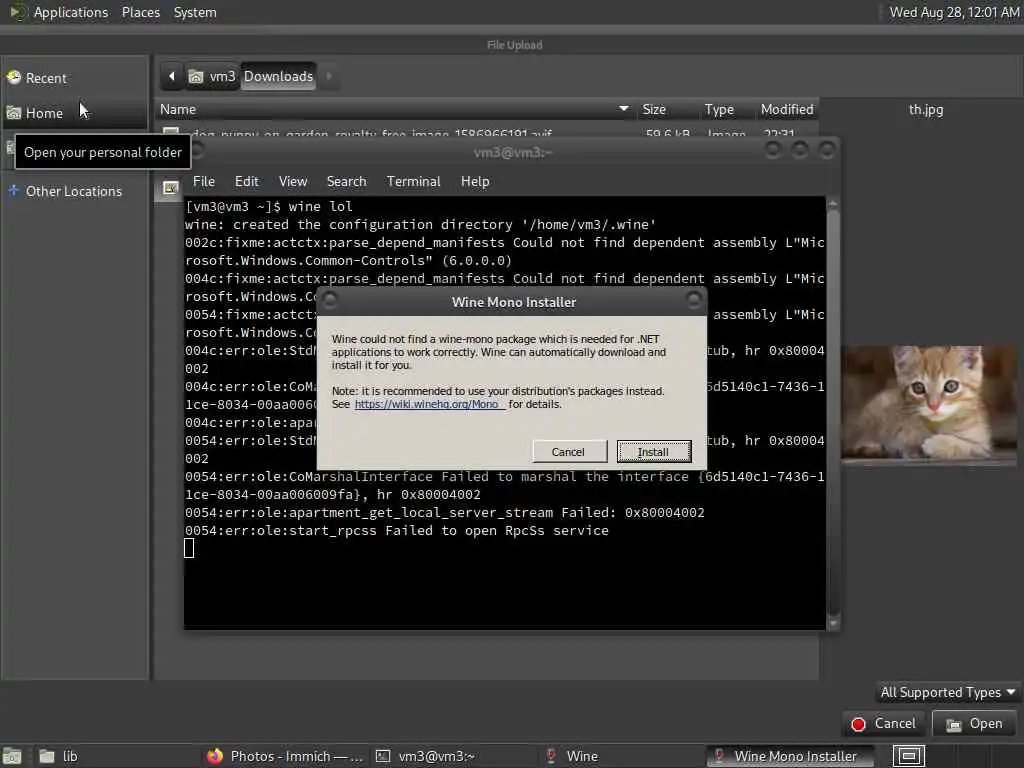Open the Places menu in top panel
Screen dimensions: 1024x768
141,12
